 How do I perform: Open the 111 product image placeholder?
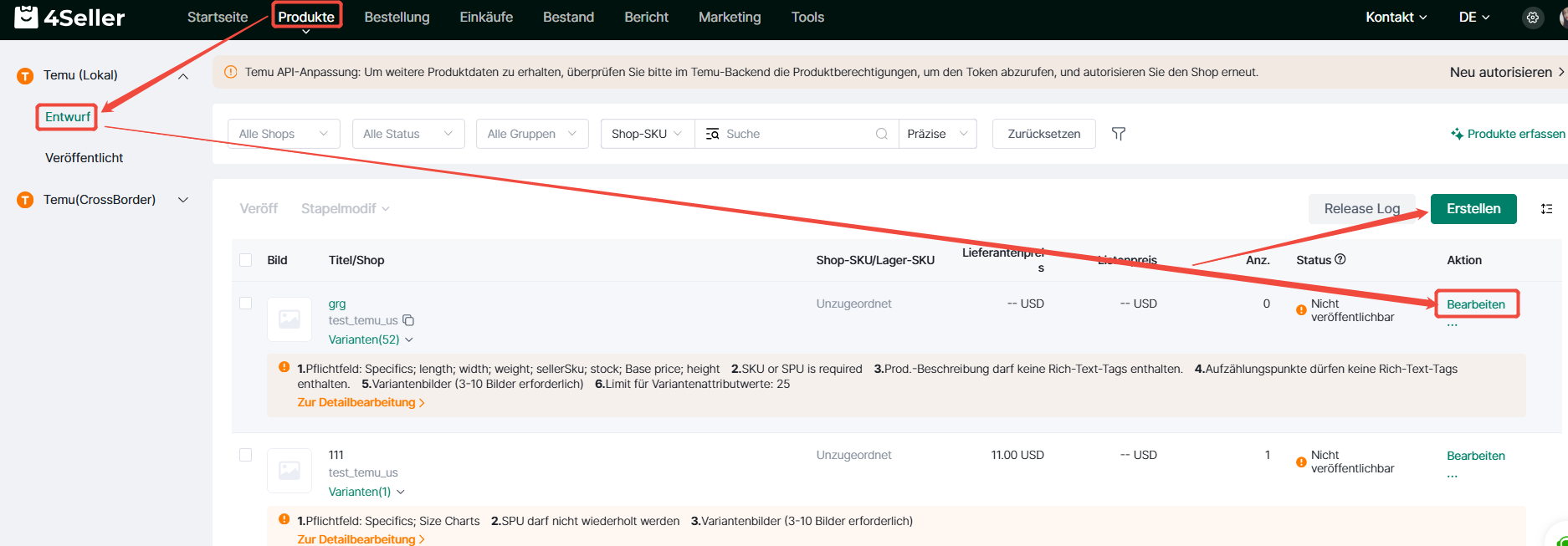[x=290, y=471]
